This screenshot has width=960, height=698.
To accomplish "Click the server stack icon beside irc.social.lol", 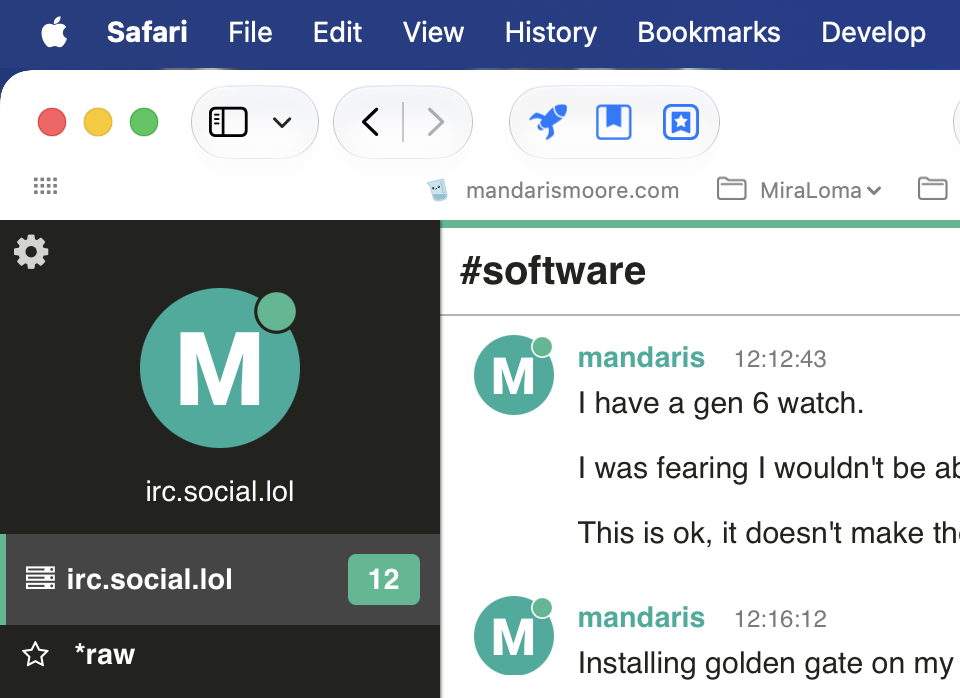I will [40, 578].
